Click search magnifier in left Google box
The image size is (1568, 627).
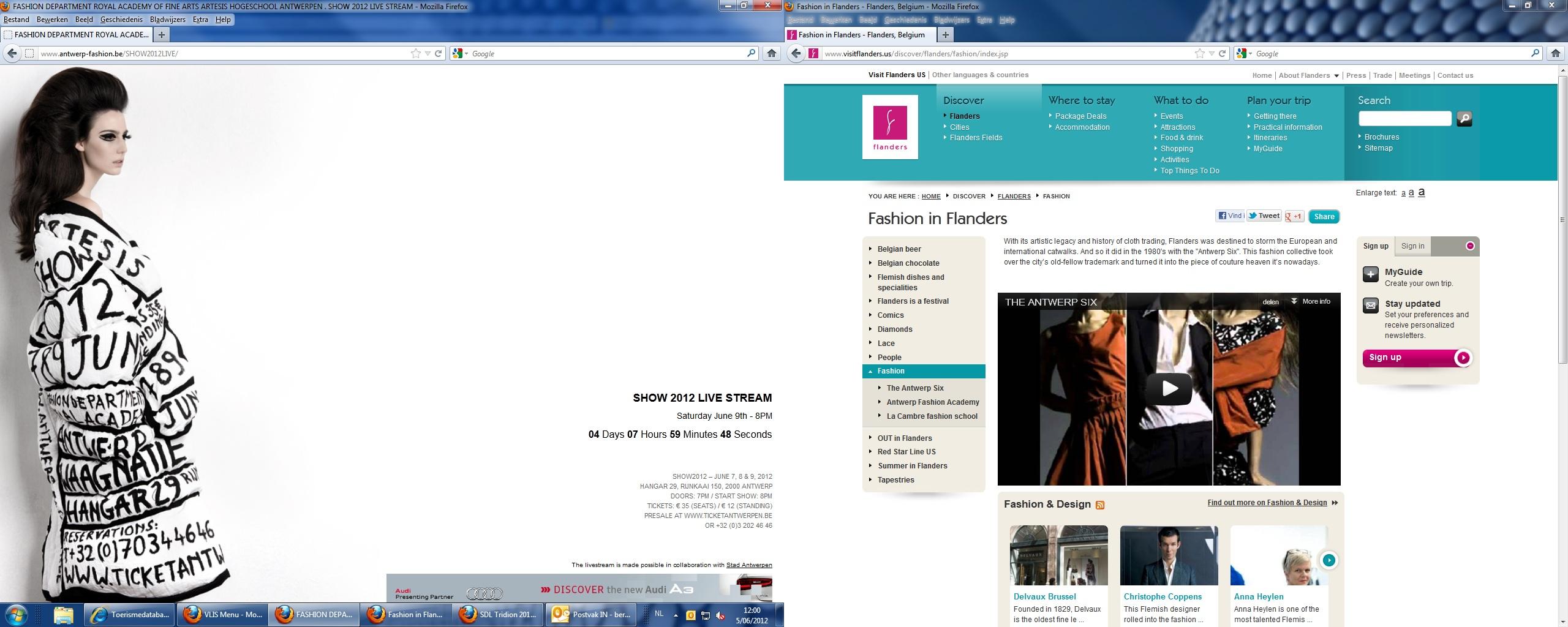tap(751, 53)
